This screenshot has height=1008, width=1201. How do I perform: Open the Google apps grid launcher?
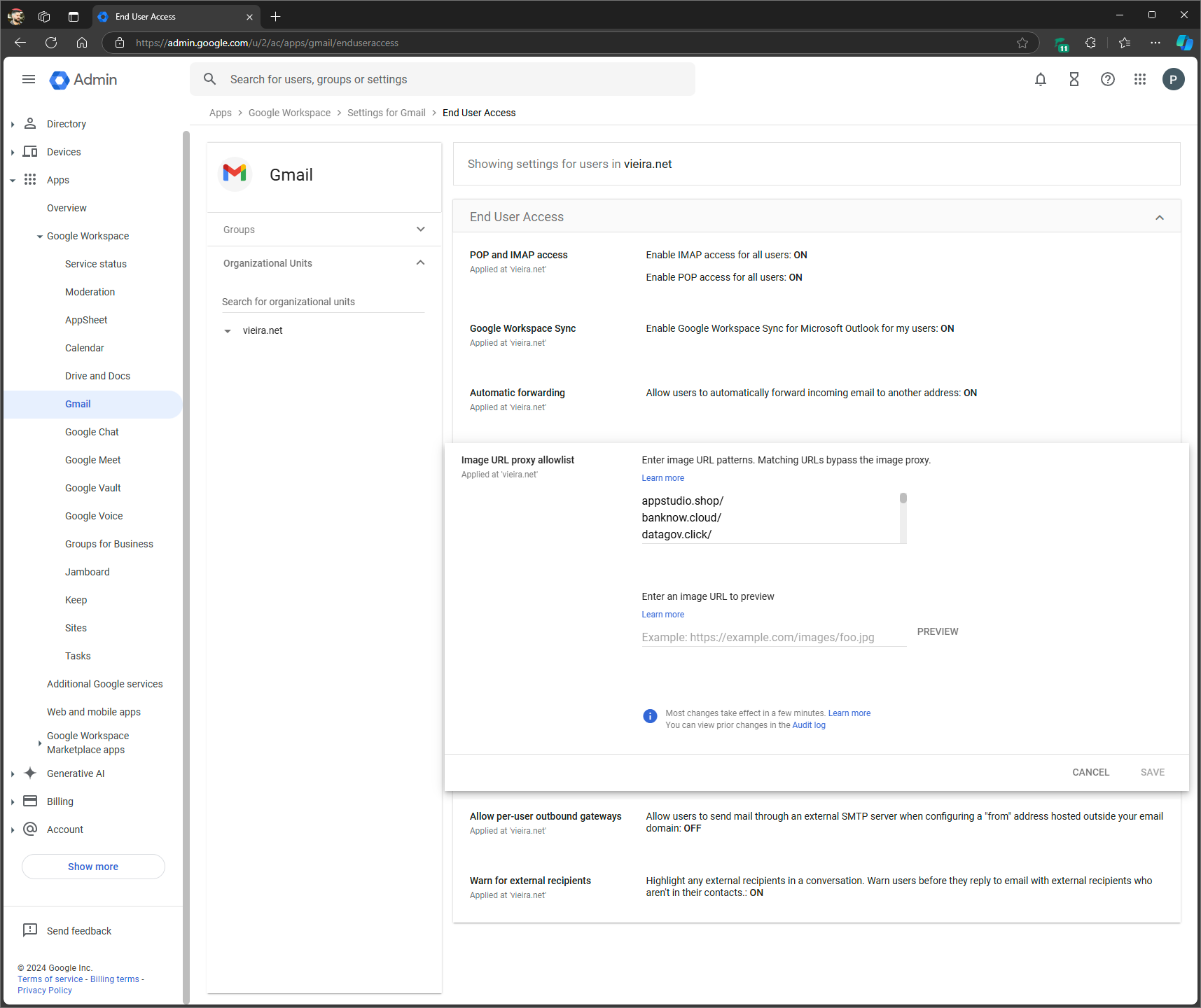(1140, 79)
